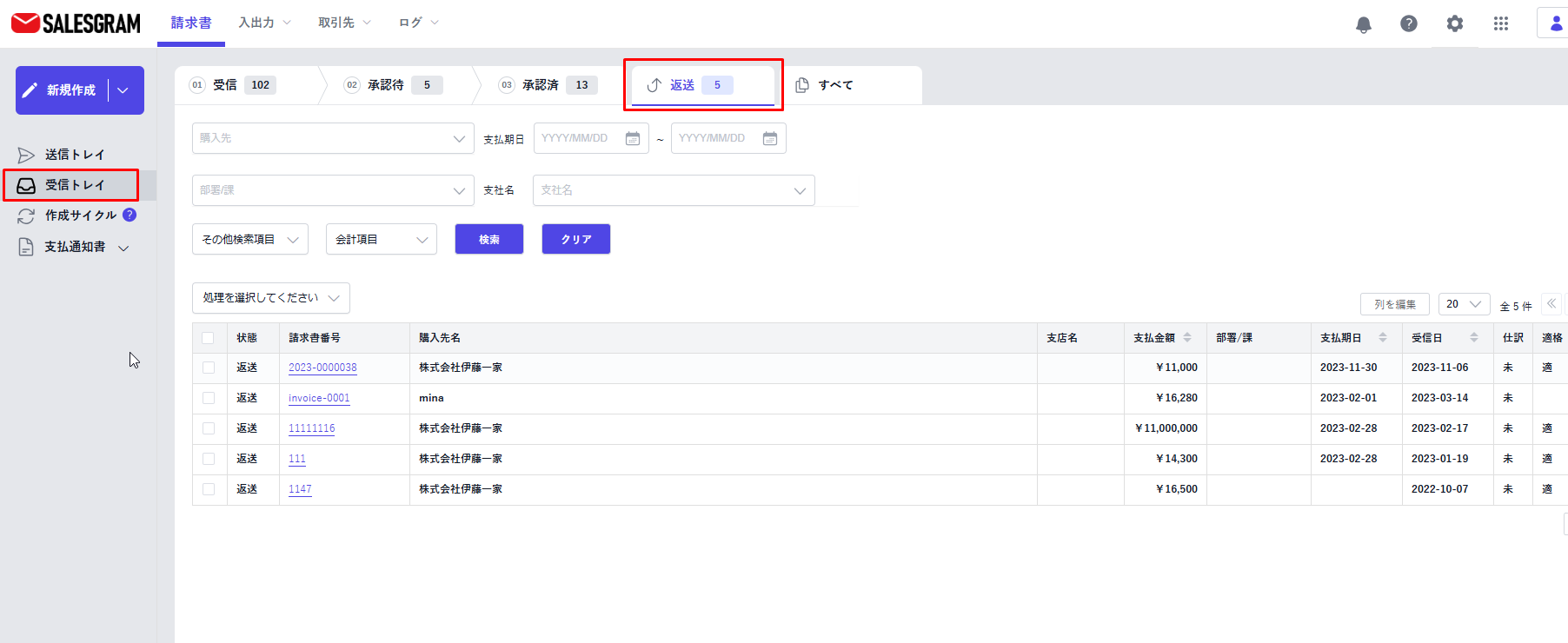Open settings gear icon
Screen dimensions: 1568x643
(x=1454, y=23)
